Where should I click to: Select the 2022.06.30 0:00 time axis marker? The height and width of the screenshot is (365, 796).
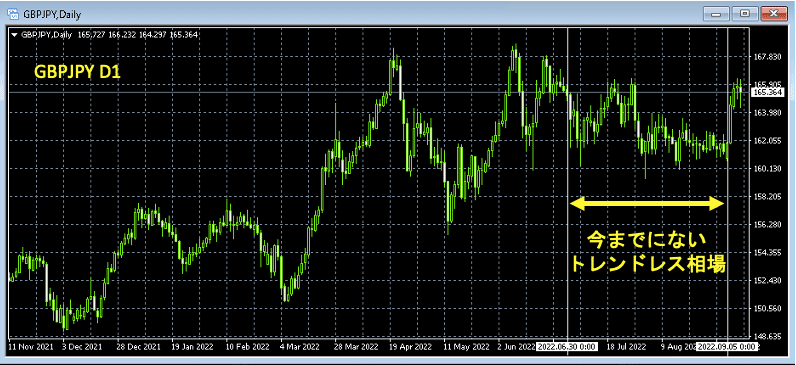[567, 347]
